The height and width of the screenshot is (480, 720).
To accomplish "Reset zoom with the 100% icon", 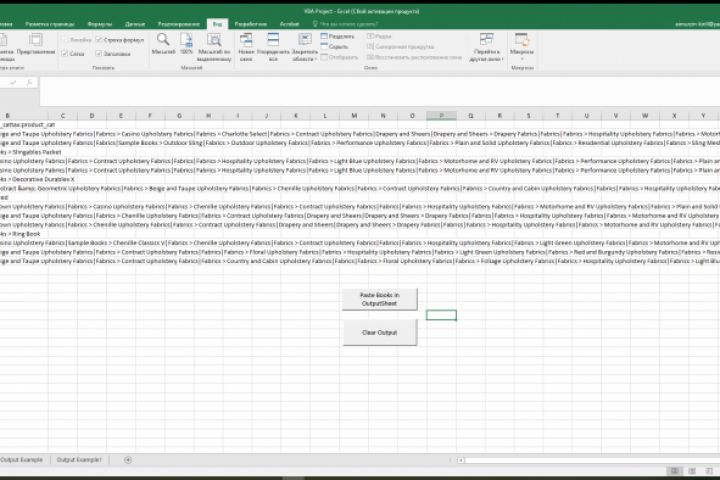I will pyautogui.click(x=186, y=45).
